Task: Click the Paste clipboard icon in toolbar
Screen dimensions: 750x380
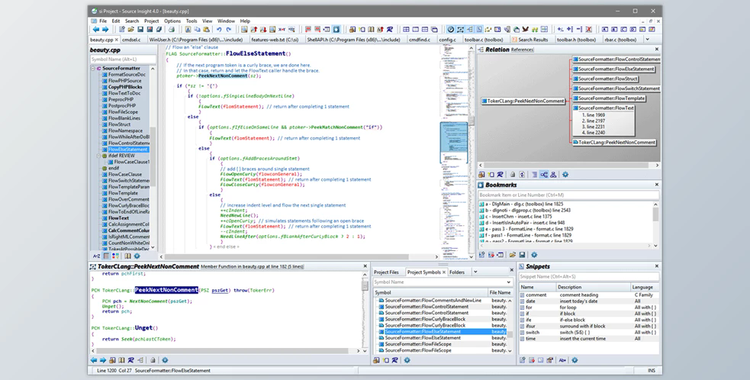Action: [207, 29]
